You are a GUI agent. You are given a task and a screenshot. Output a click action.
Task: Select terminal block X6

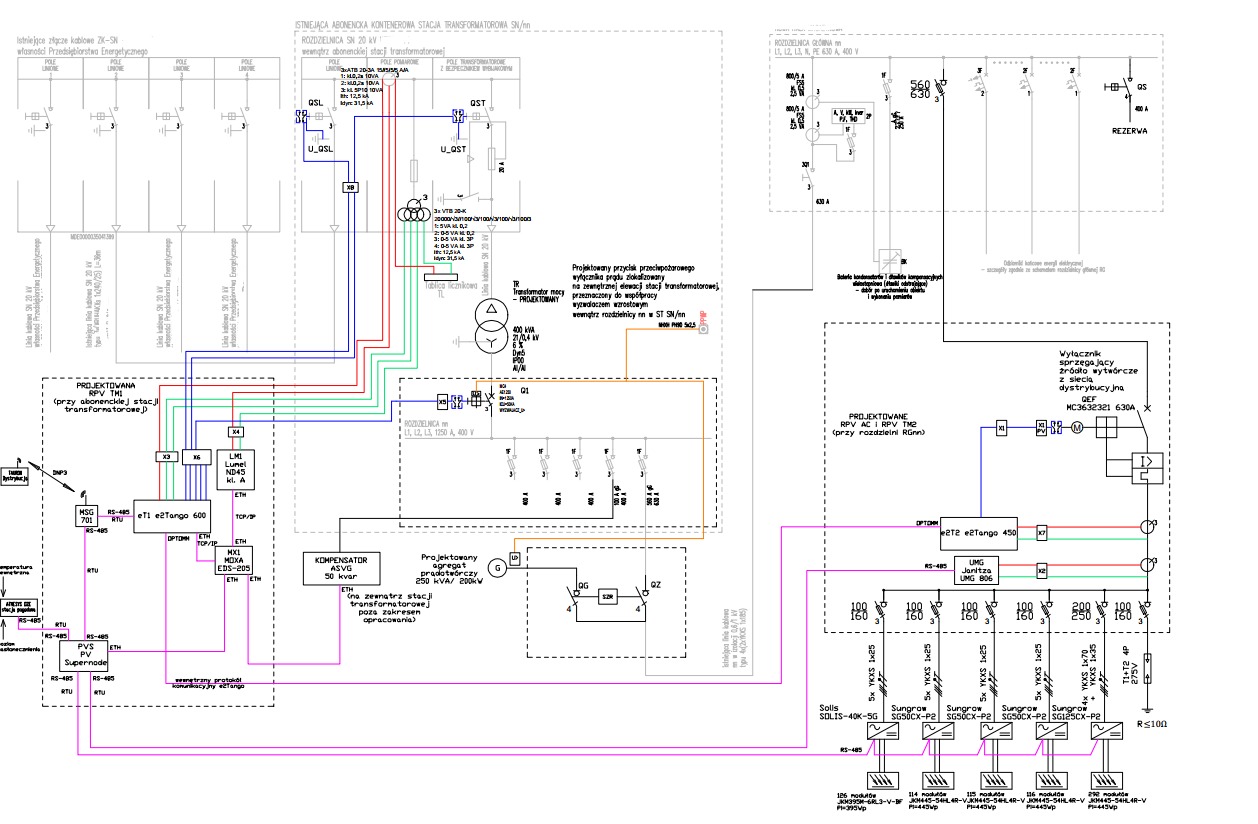198,457
